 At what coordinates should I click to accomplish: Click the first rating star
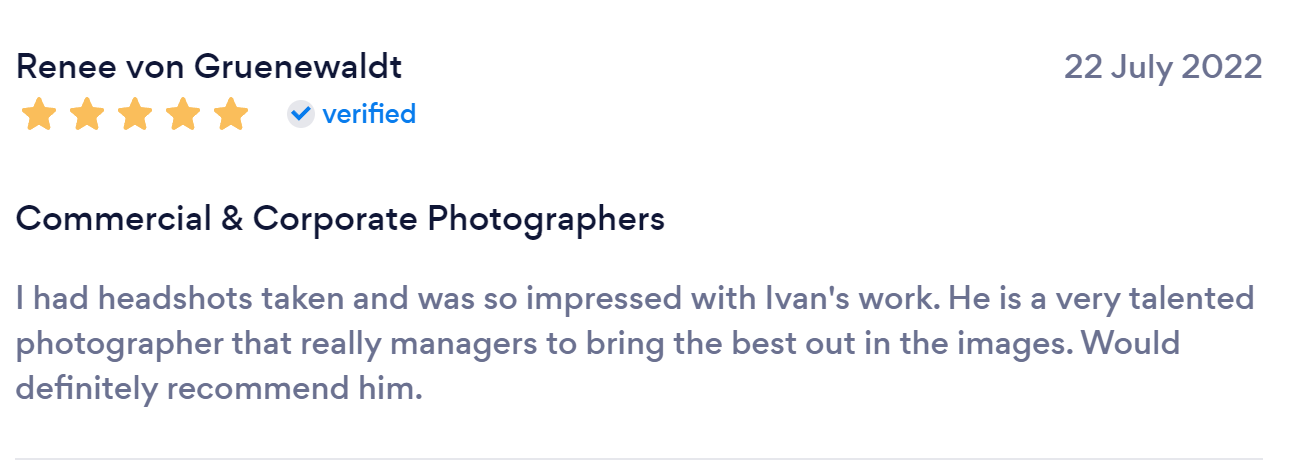click(x=39, y=115)
